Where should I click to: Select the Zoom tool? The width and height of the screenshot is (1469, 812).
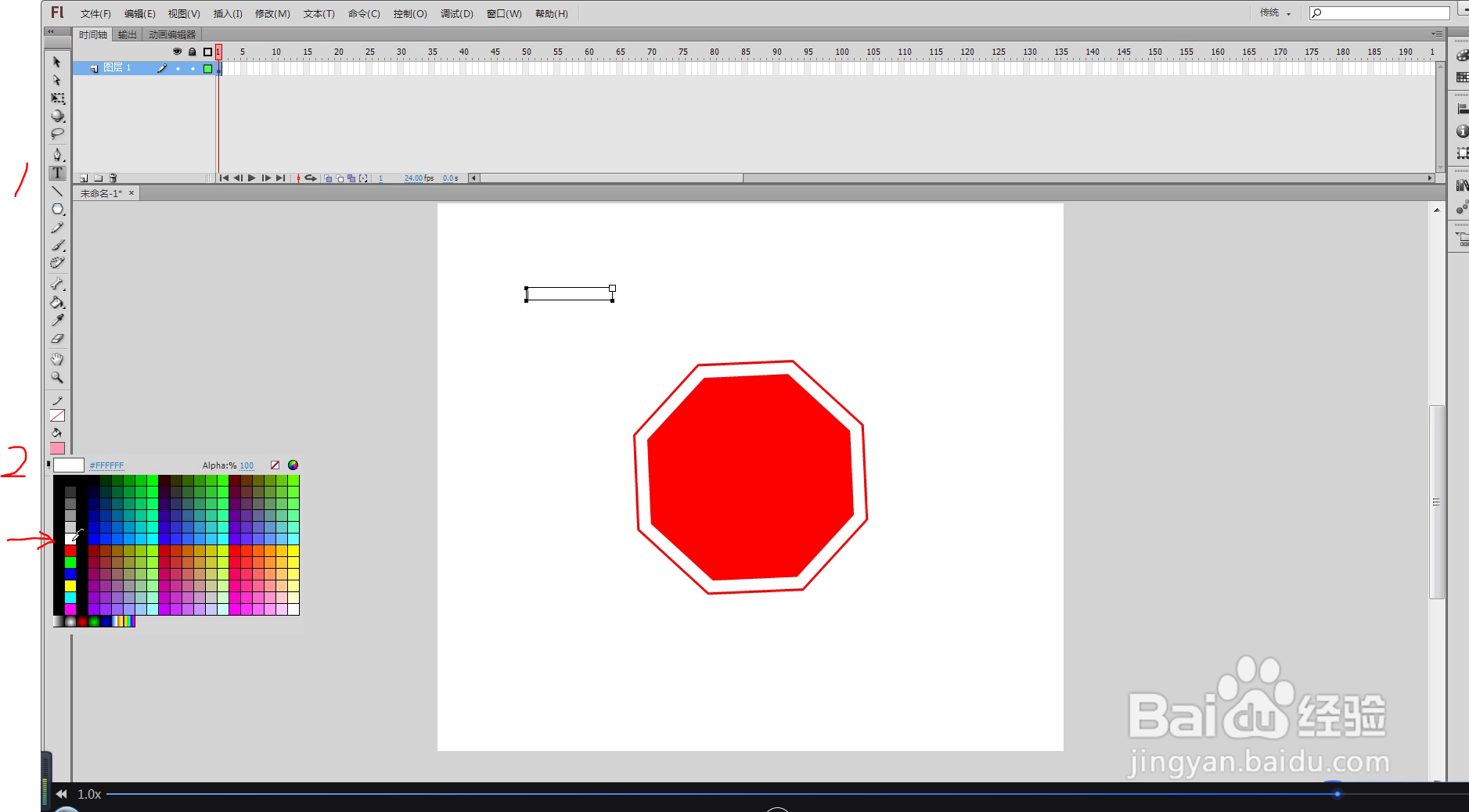(x=57, y=379)
